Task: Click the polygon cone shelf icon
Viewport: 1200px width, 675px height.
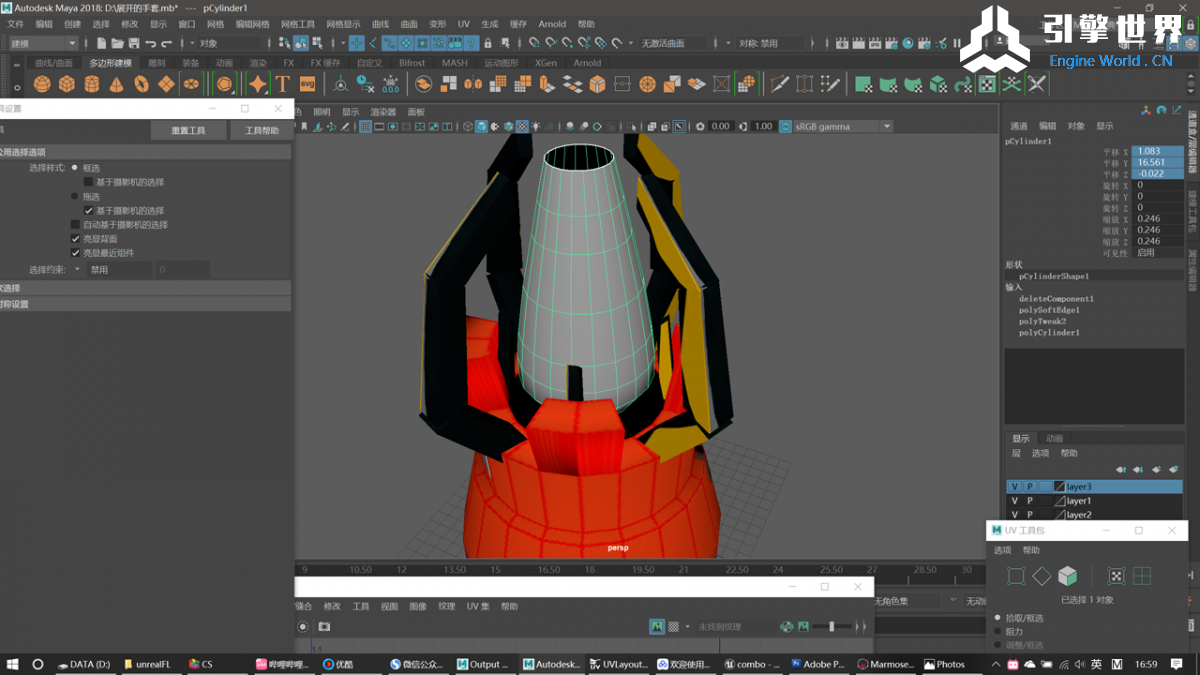Action: pos(117,85)
